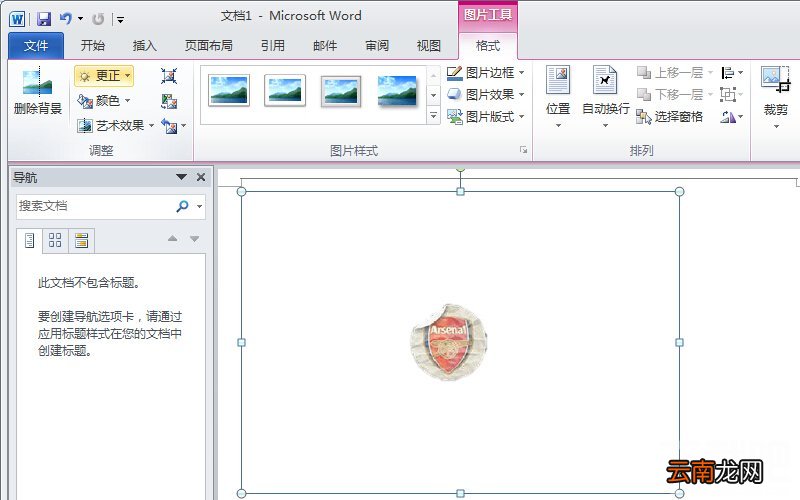This screenshot has width=800, height=500.
Task: Open the 导航 pane options dropdown arrow
Action: (x=181, y=177)
